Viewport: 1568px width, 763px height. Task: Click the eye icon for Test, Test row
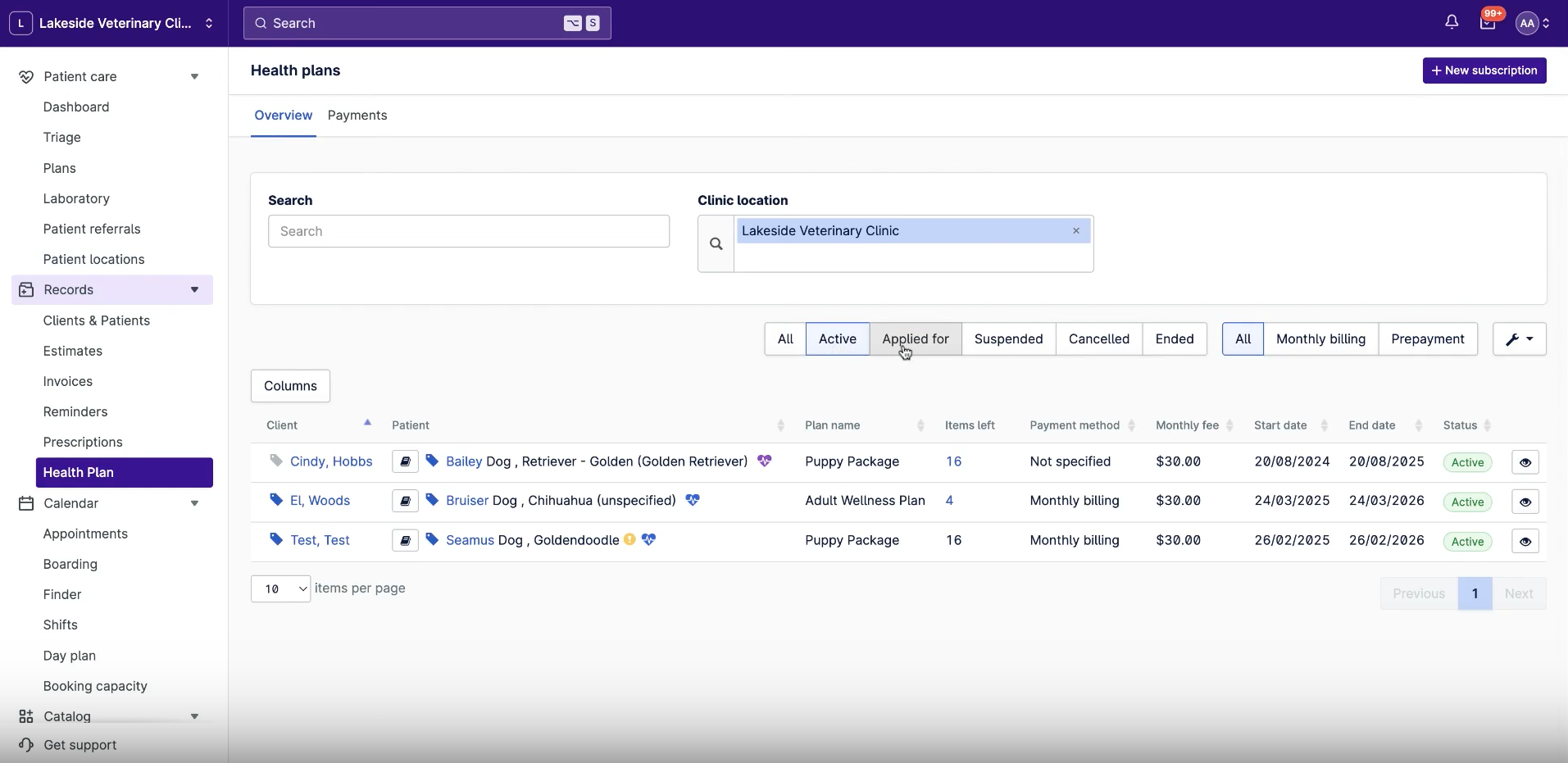pyautogui.click(x=1525, y=541)
